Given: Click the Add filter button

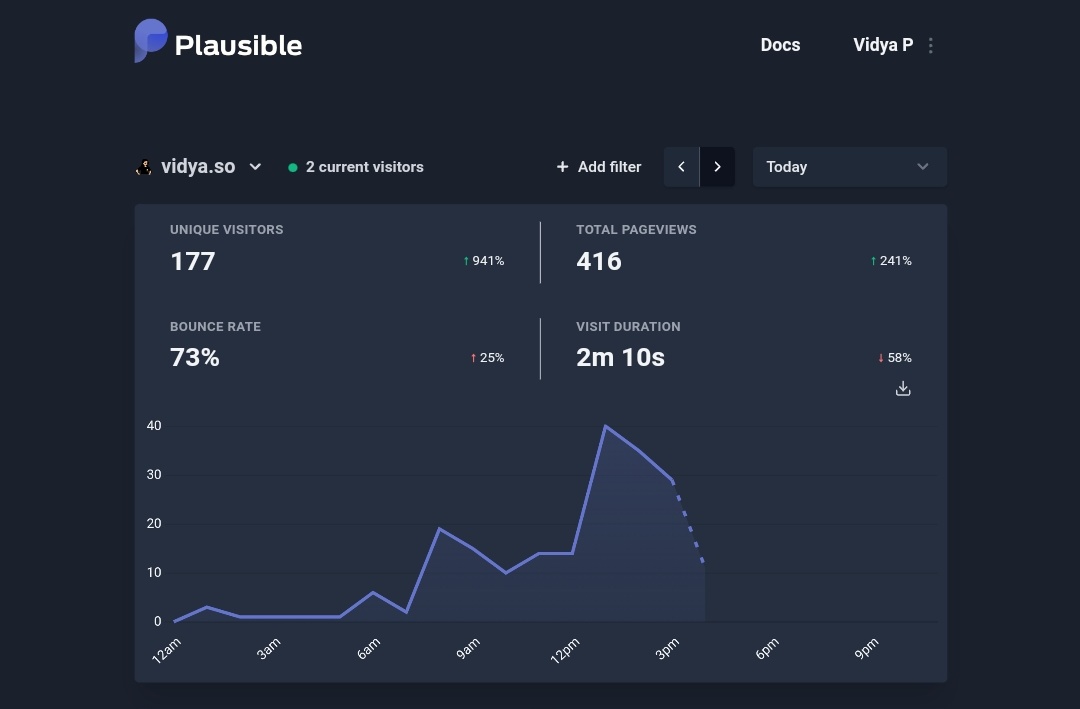Looking at the screenshot, I should pos(598,166).
